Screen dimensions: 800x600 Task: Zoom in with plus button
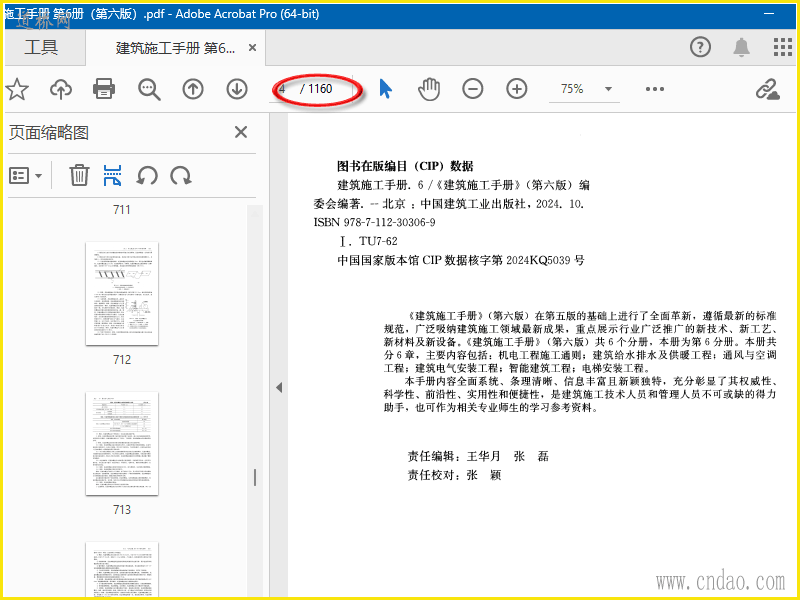pos(516,89)
